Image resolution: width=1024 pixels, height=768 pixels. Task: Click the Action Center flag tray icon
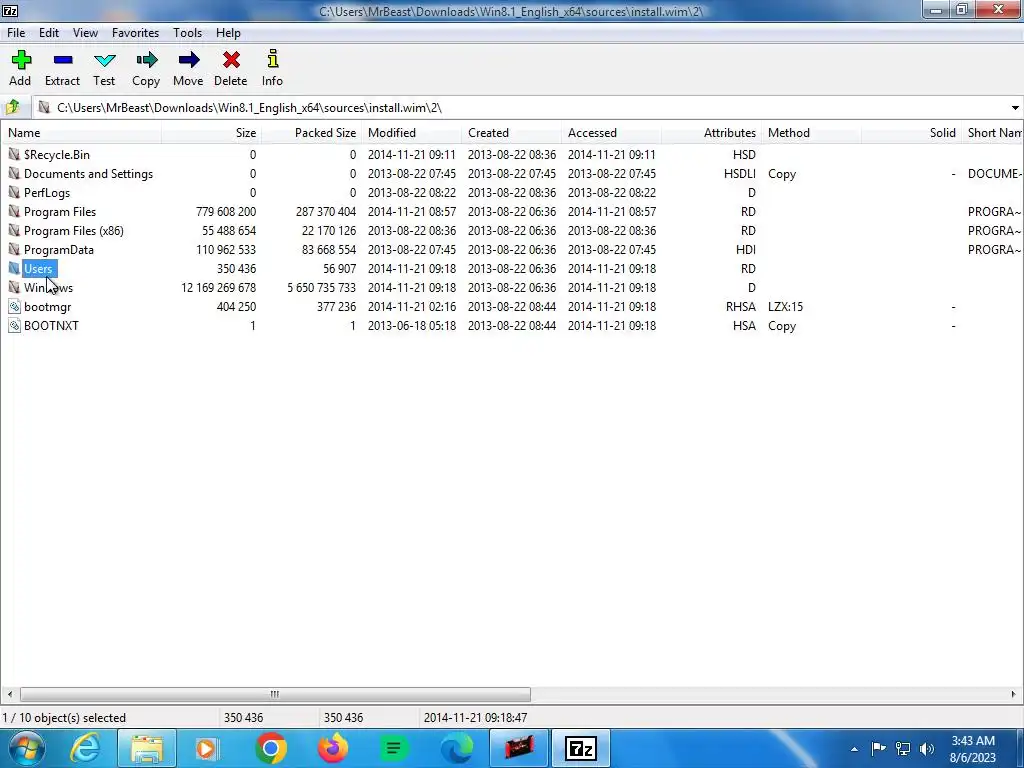tap(879, 749)
